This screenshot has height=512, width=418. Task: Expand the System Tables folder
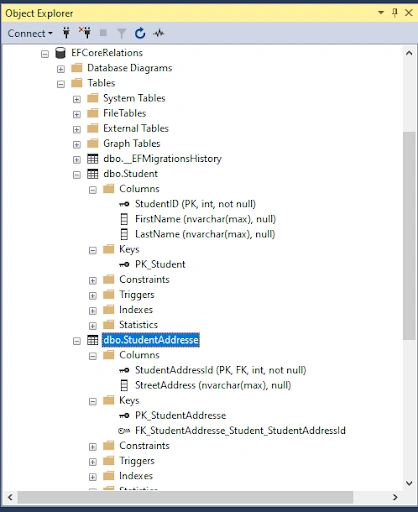pyautogui.click(x=77, y=99)
